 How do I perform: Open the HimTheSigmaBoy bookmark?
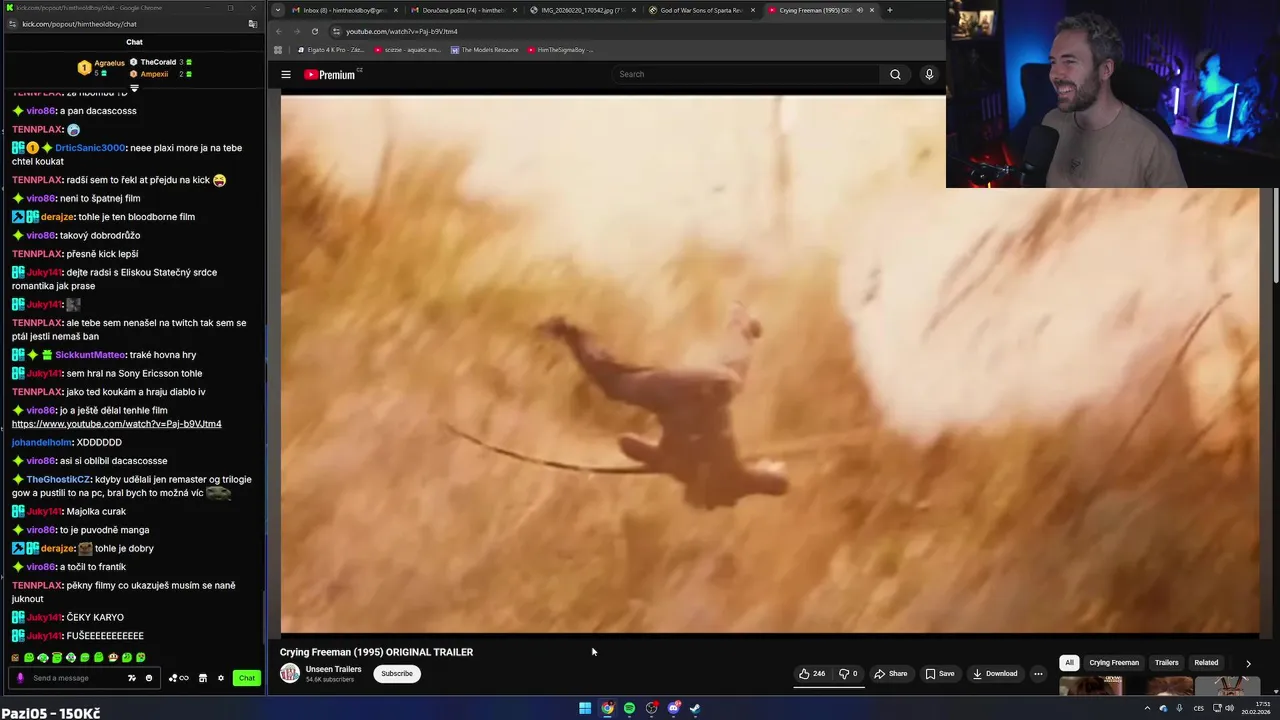(561, 50)
